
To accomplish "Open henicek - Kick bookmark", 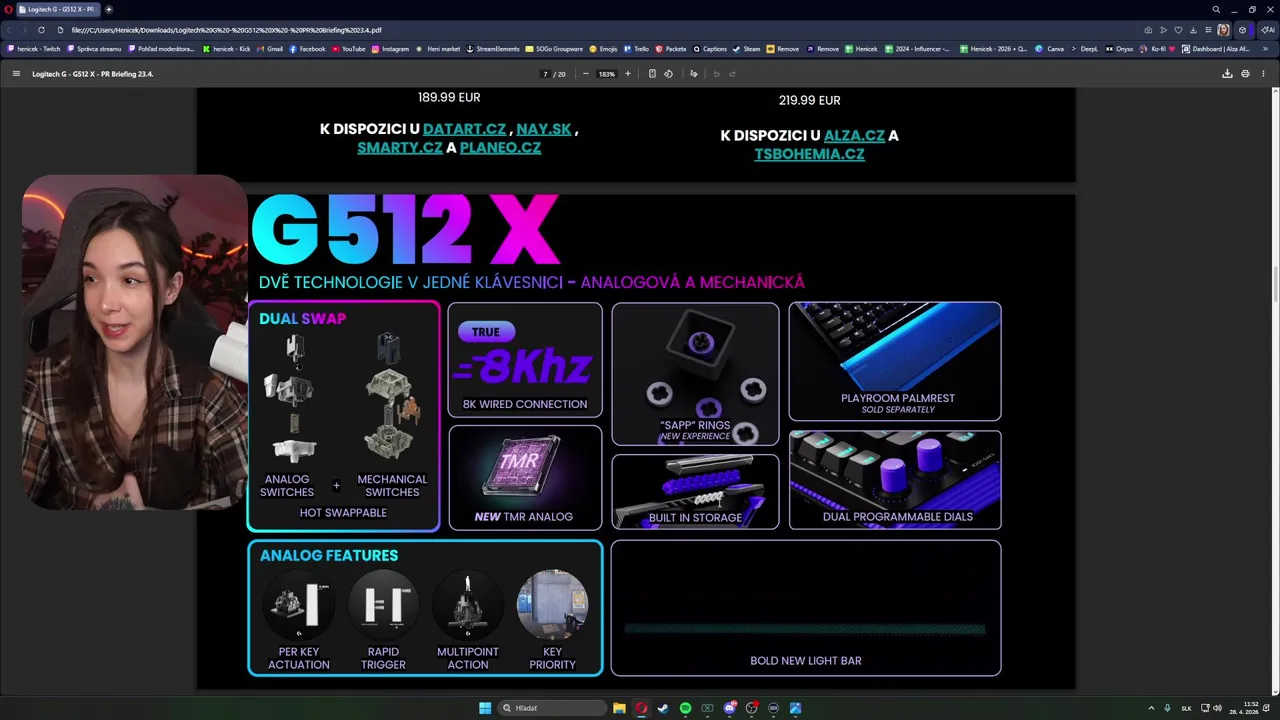I will coord(226,49).
